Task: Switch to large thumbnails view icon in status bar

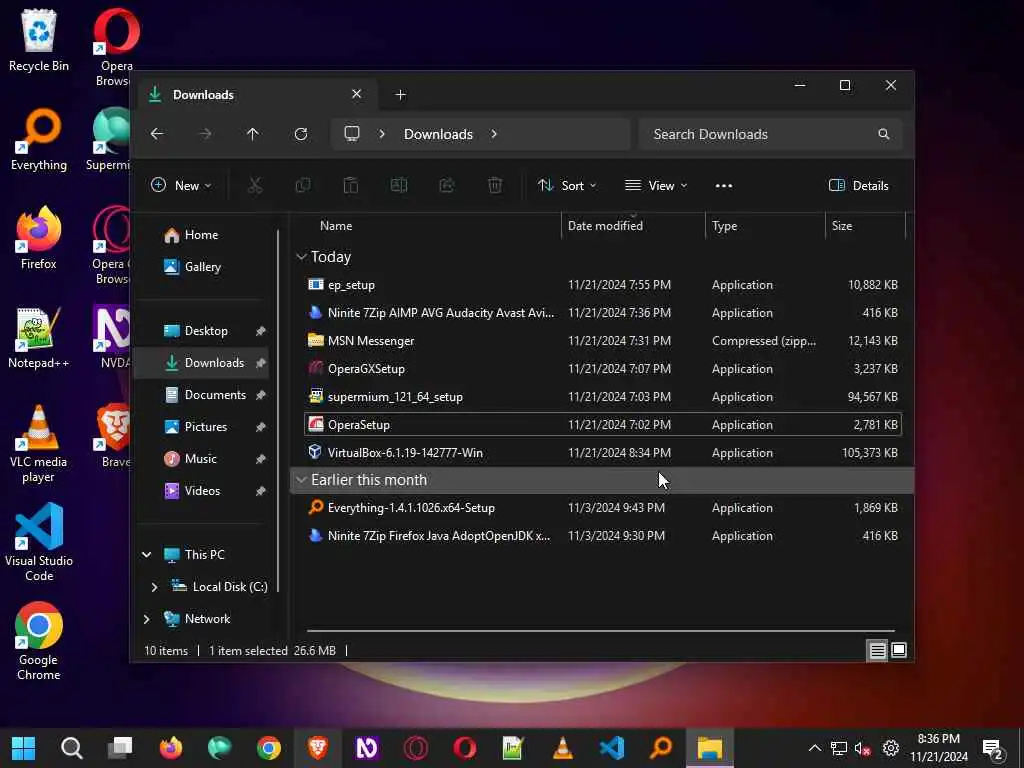Action: (899, 650)
